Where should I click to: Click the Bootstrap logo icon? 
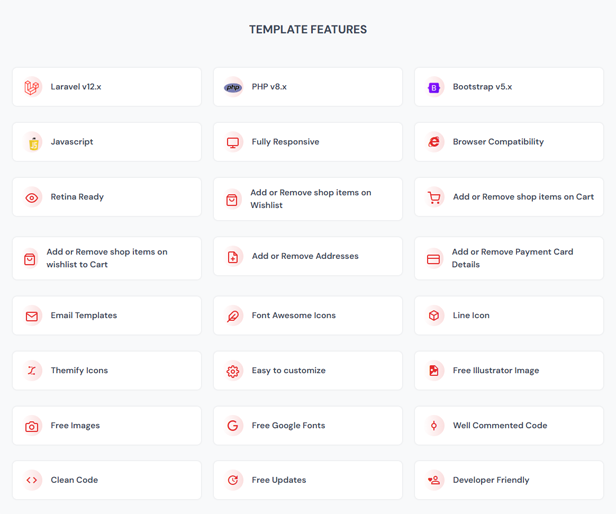click(x=434, y=87)
